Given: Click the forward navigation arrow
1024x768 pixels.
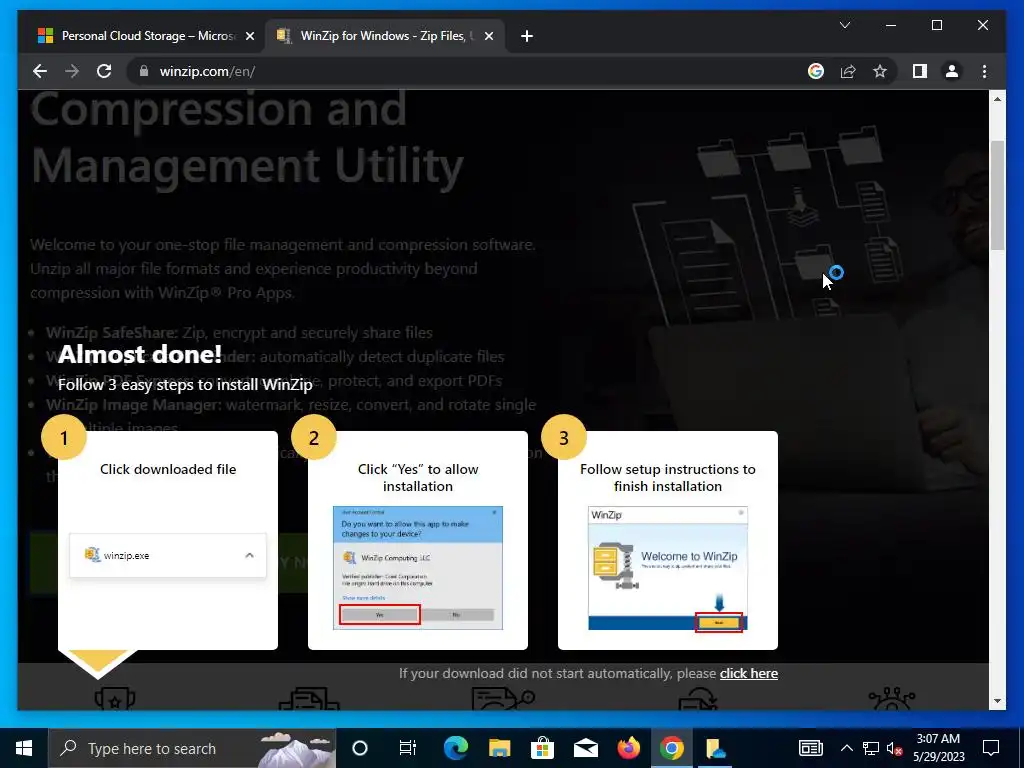Looking at the screenshot, I should coord(72,71).
